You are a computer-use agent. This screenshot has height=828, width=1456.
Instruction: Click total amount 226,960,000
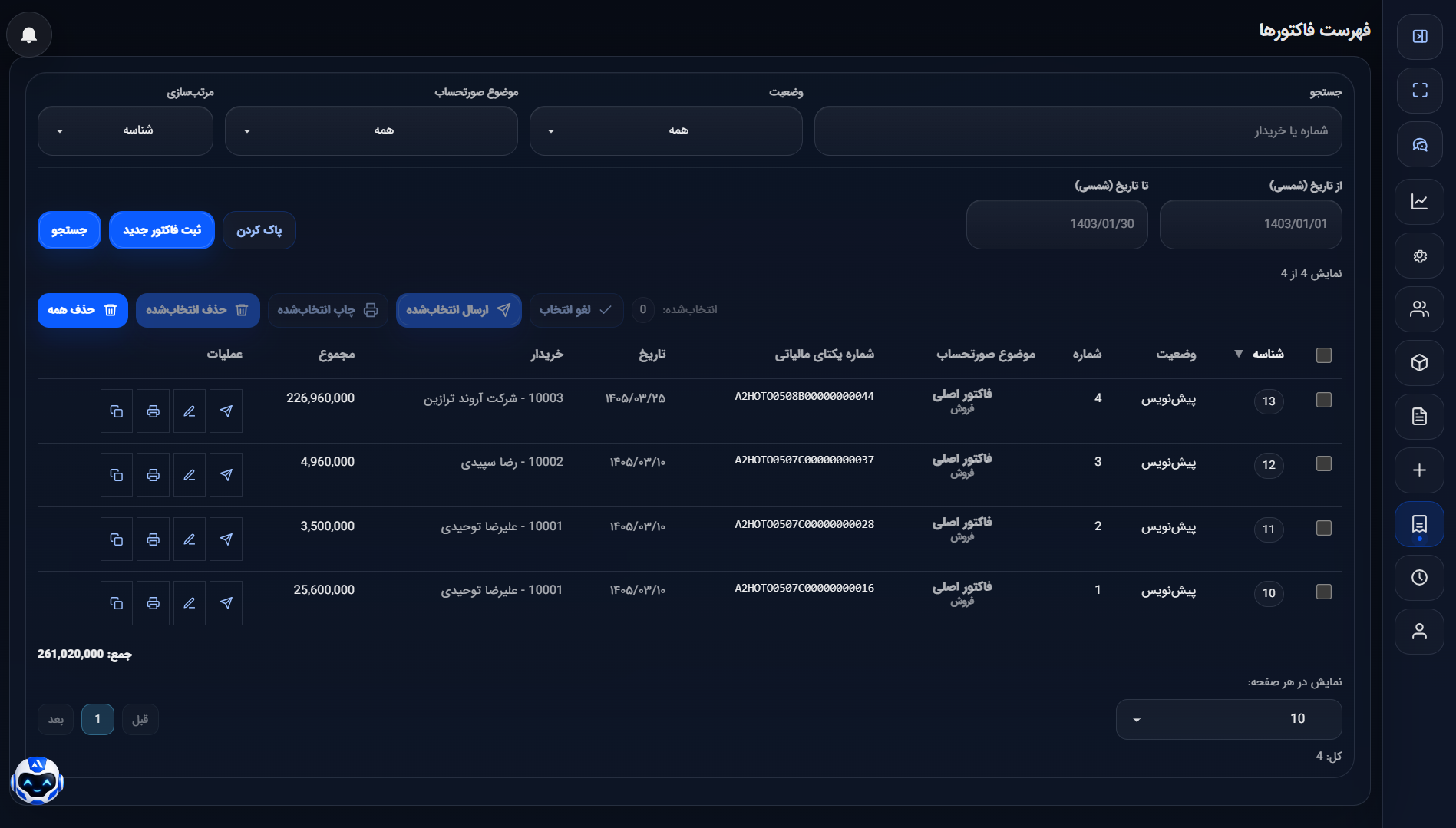tap(320, 398)
